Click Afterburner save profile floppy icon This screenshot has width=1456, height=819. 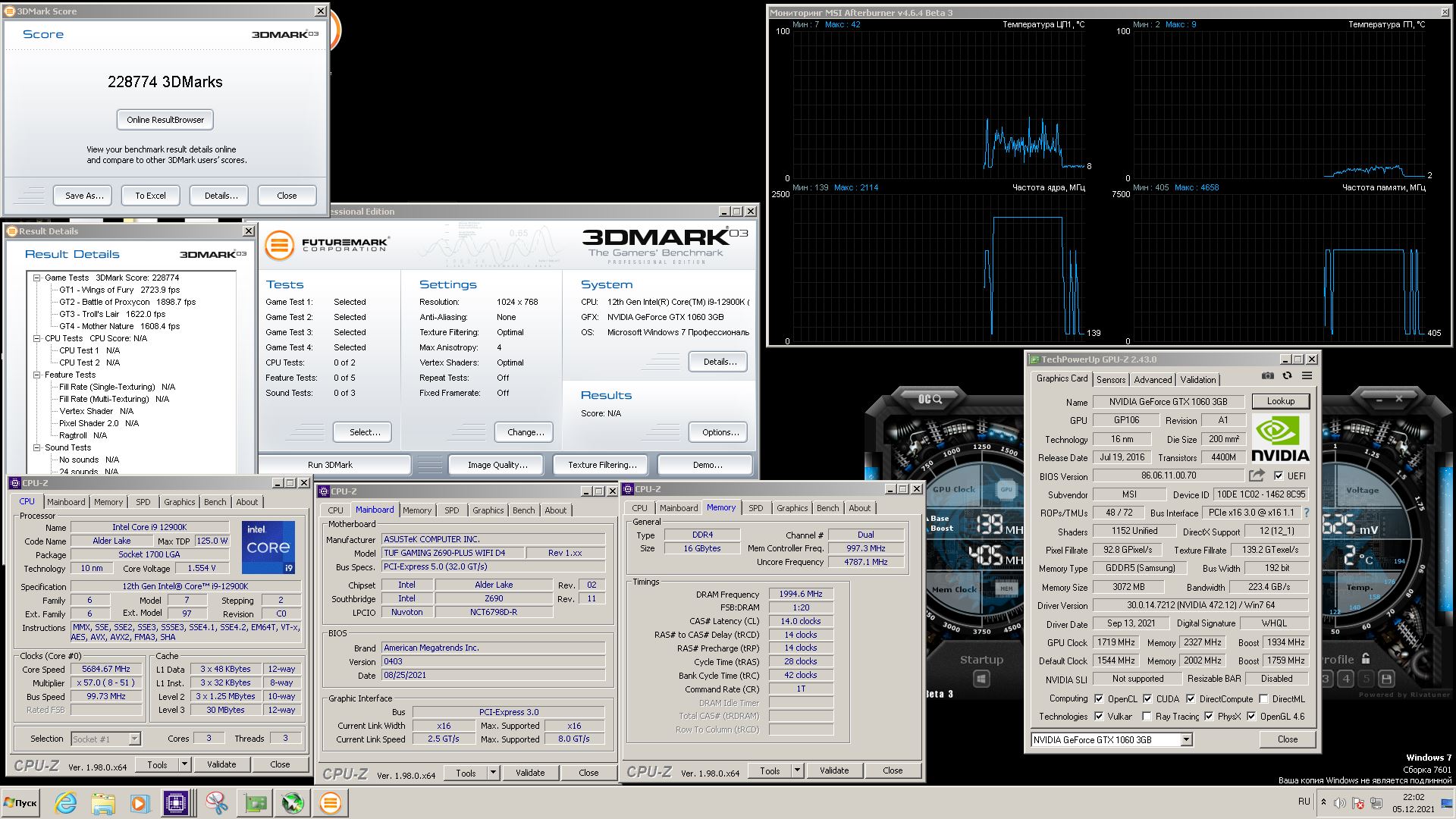(x=1387, y=679)
